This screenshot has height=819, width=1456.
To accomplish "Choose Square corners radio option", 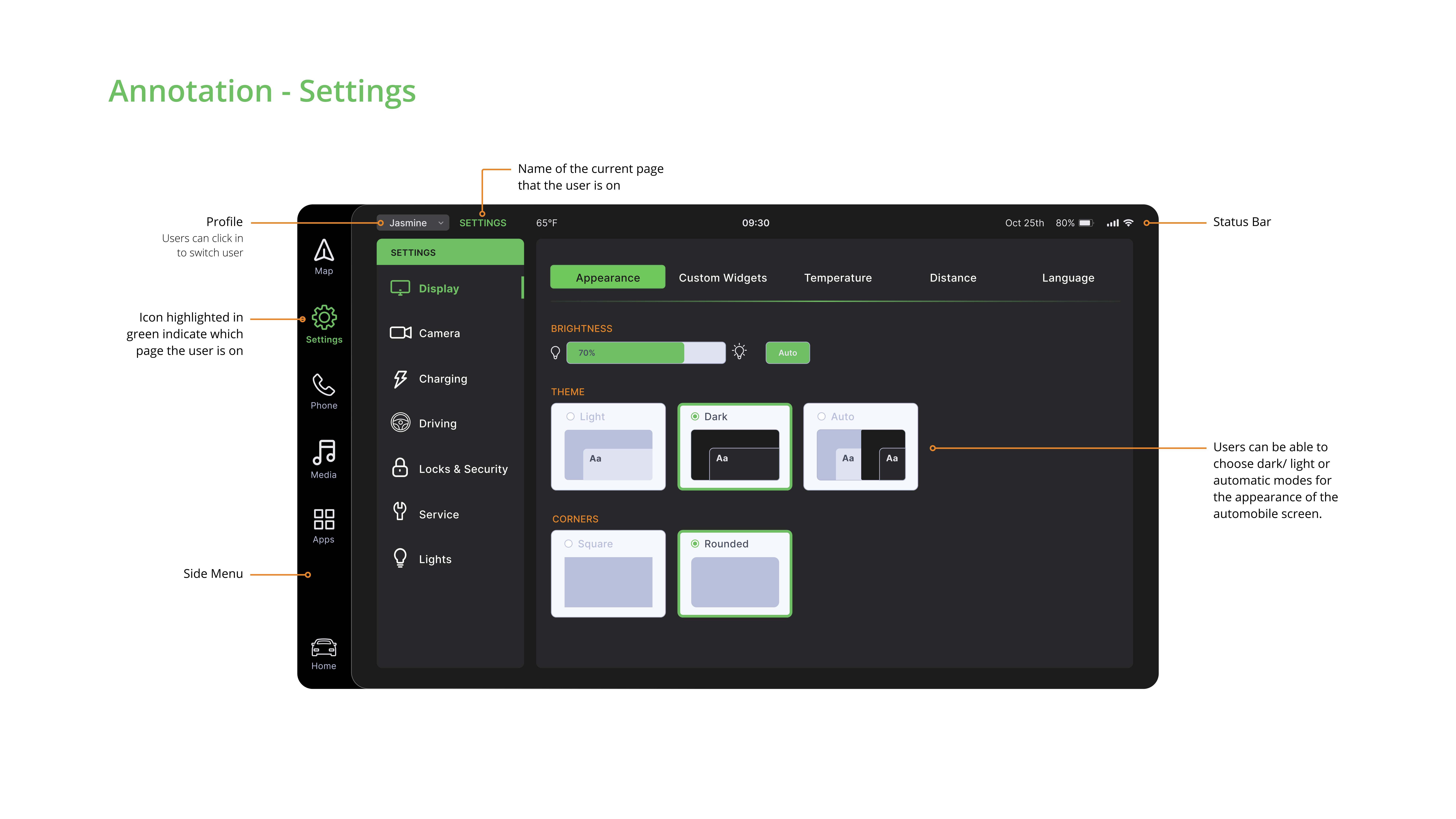I will (569, 544).
